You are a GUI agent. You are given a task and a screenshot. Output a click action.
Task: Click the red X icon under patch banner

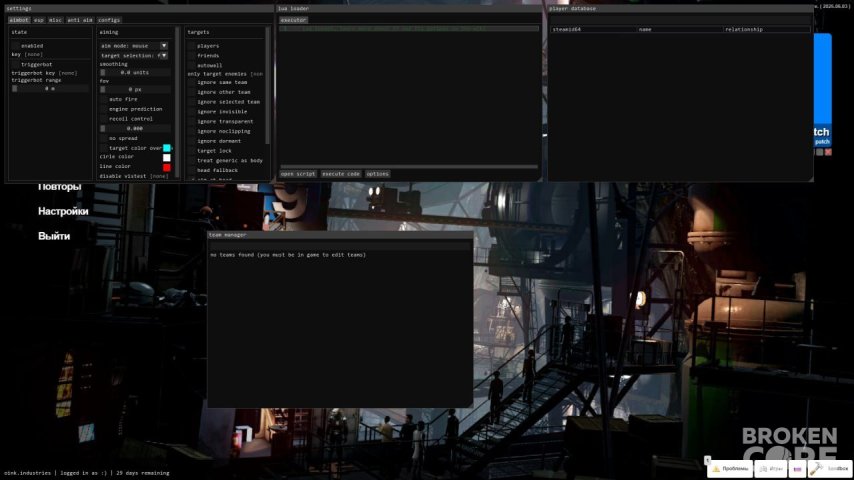(828, 153)
